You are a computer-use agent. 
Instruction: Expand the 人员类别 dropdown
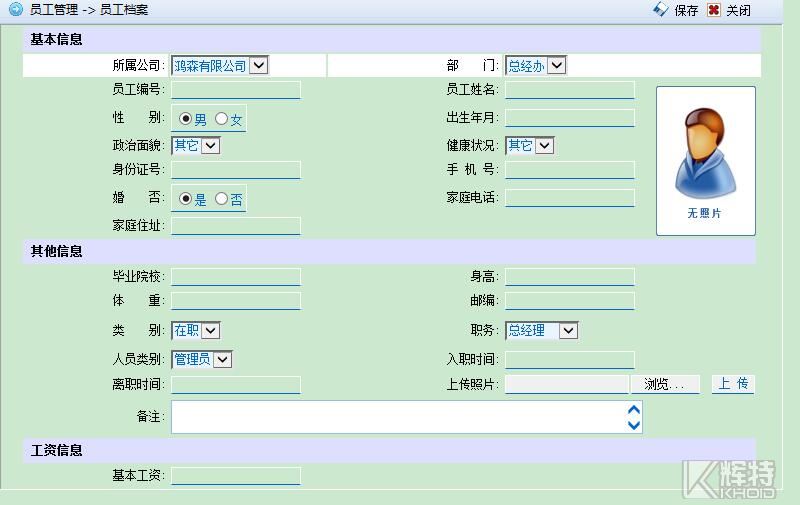coord(222,359)
